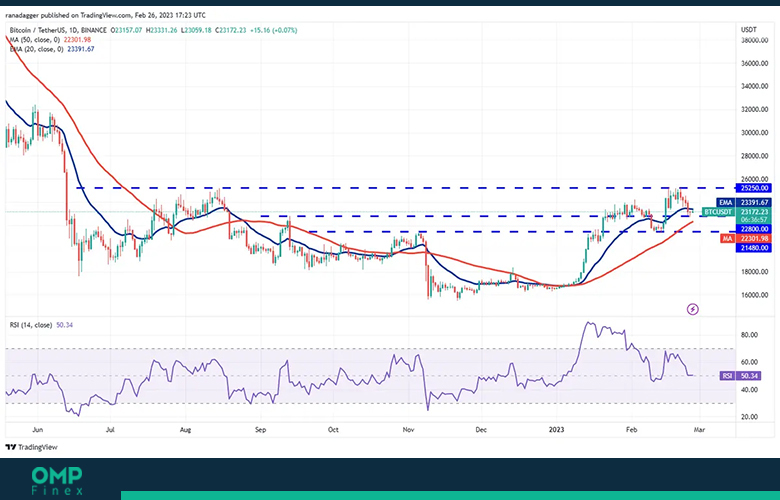Click the USDT currency label on price axis
Screen dimensions: 780x500
[748, 30]
